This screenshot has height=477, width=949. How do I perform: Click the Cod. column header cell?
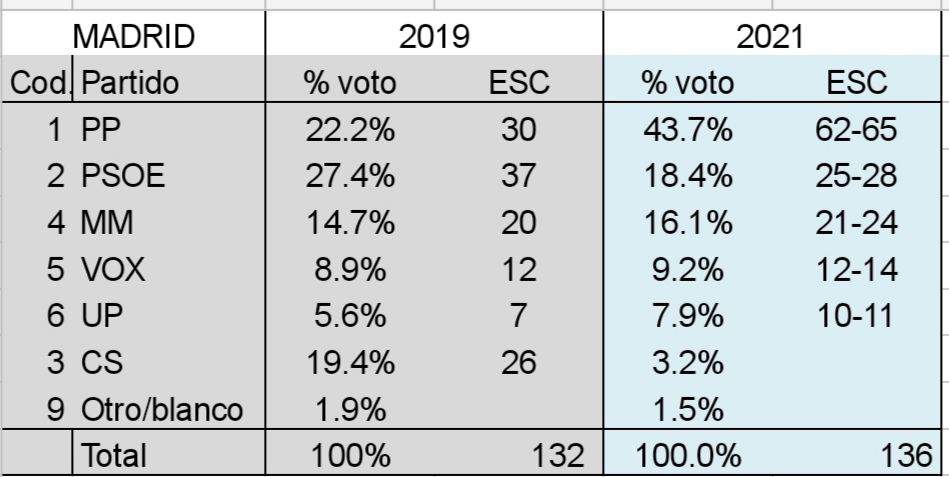(x=38, y=84)
